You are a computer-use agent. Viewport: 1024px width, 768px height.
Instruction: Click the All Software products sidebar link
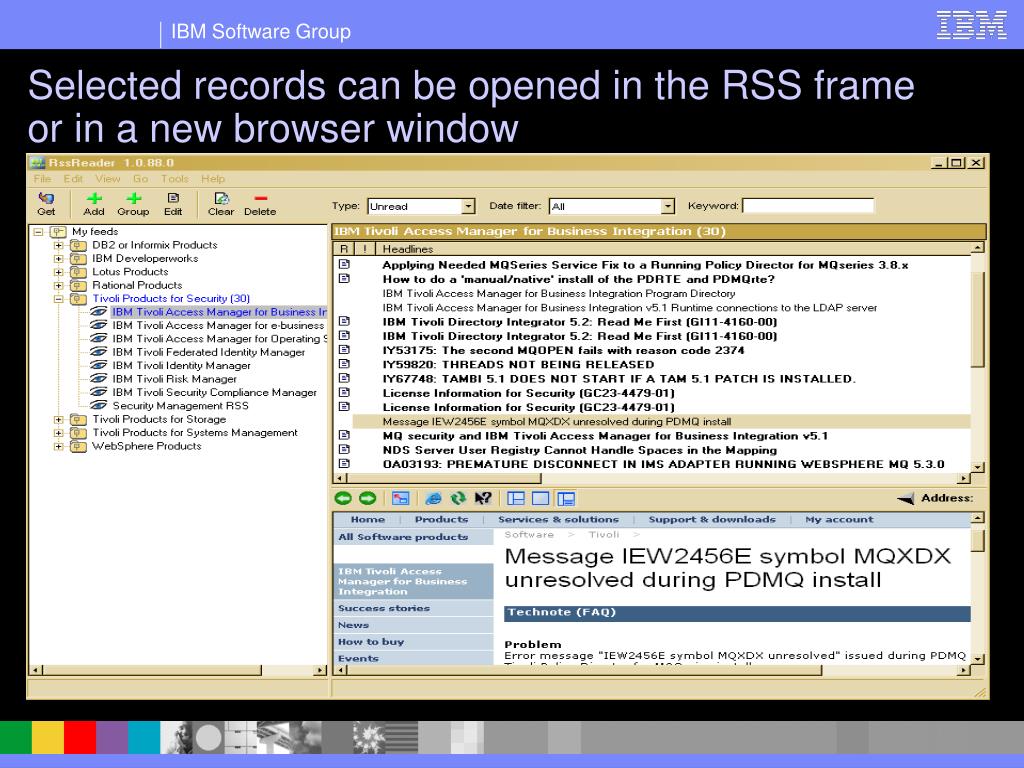click(x=403, y=537)
